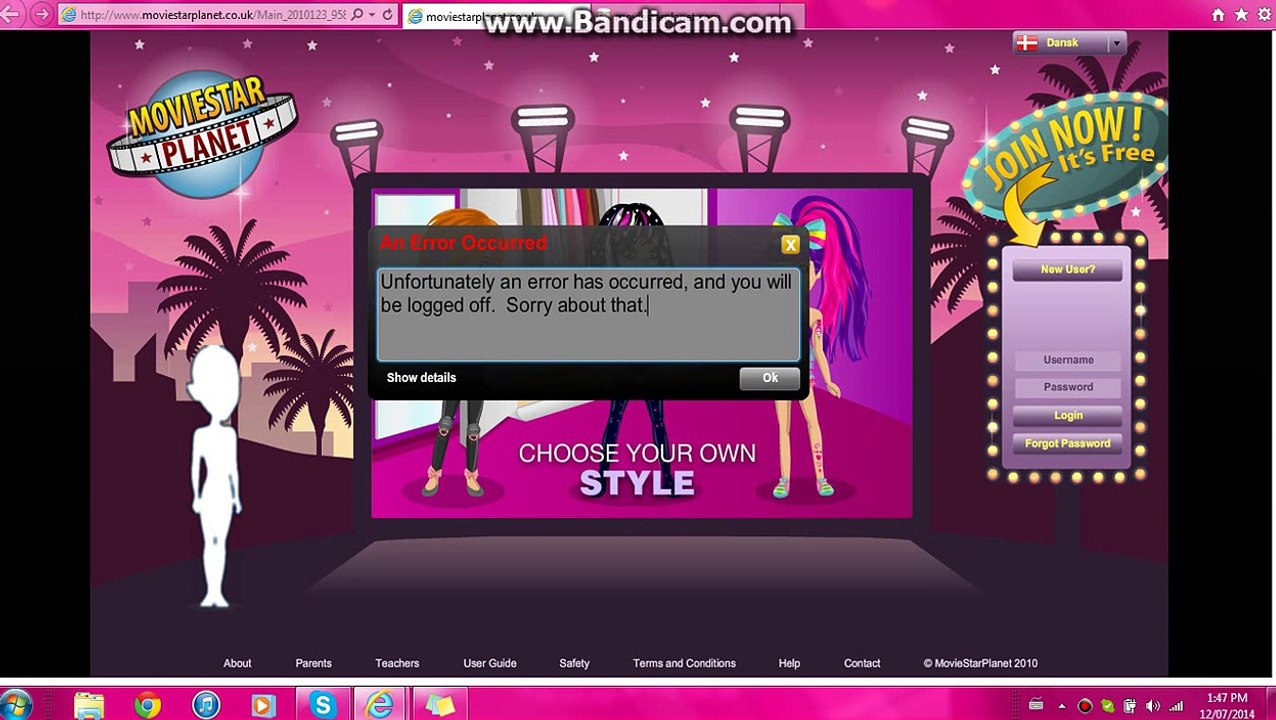Click the browser Favorites star icon
The height and width of the screenshot is (720, 1276).
(1241, 15)
